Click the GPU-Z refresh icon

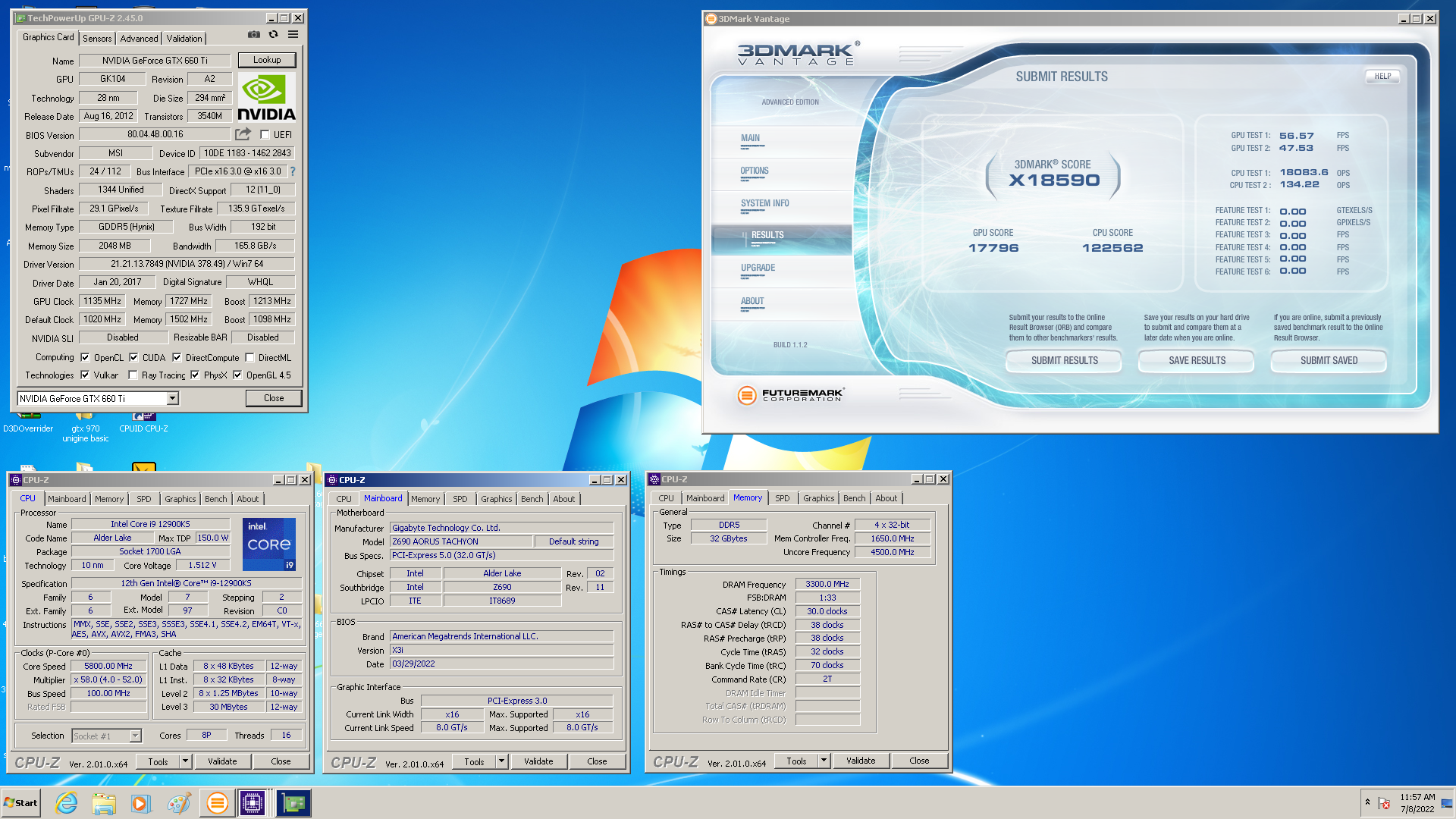(273, 35)
